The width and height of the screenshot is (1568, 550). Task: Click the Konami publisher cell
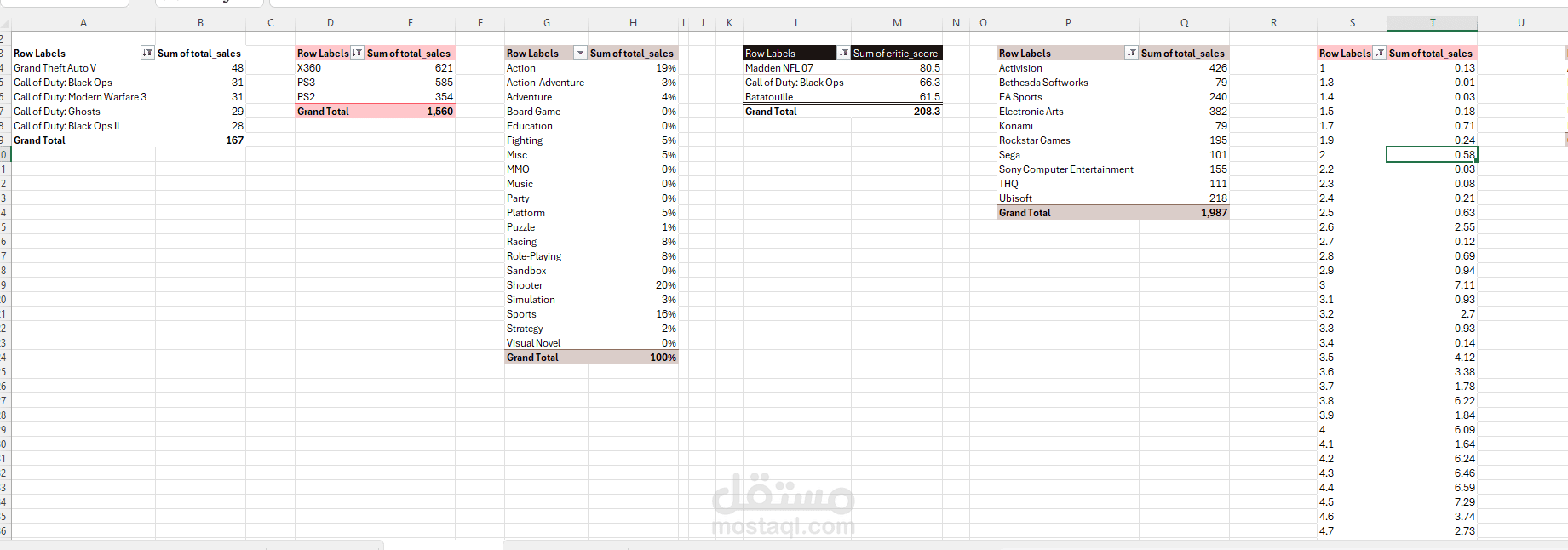tap(1068, 126)
